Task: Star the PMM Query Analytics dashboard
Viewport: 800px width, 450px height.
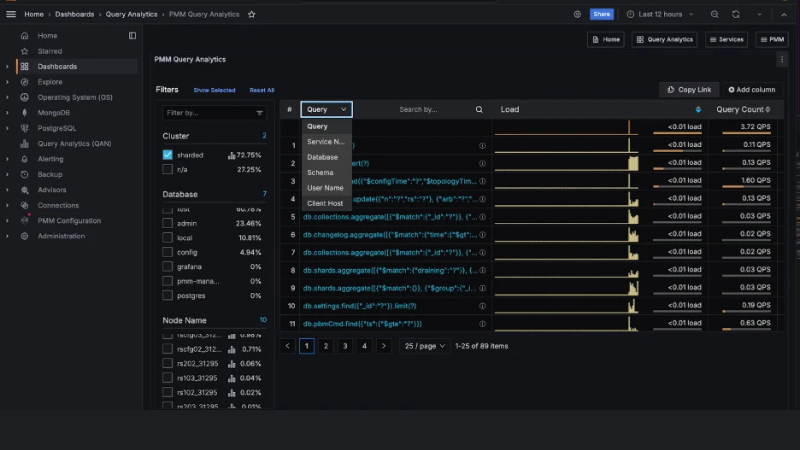Action: tap(251, 14)
